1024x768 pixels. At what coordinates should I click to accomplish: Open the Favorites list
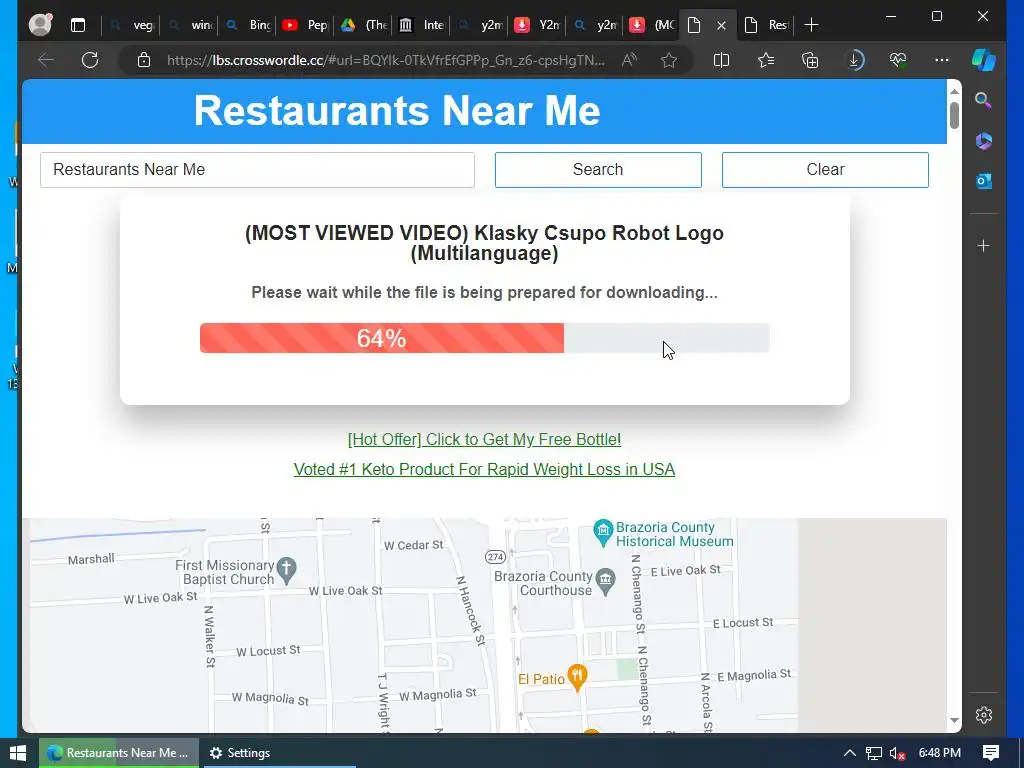point(766,60)
